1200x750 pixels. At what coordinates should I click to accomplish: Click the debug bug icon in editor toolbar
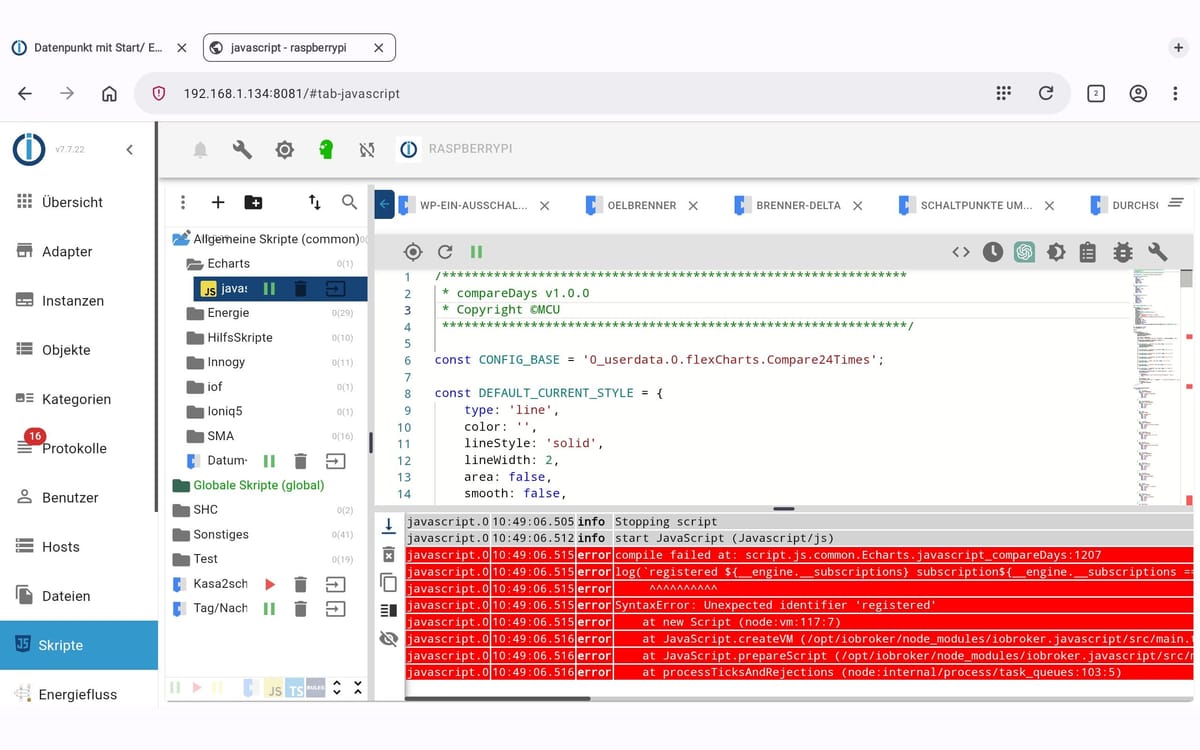pos(1123,252)
